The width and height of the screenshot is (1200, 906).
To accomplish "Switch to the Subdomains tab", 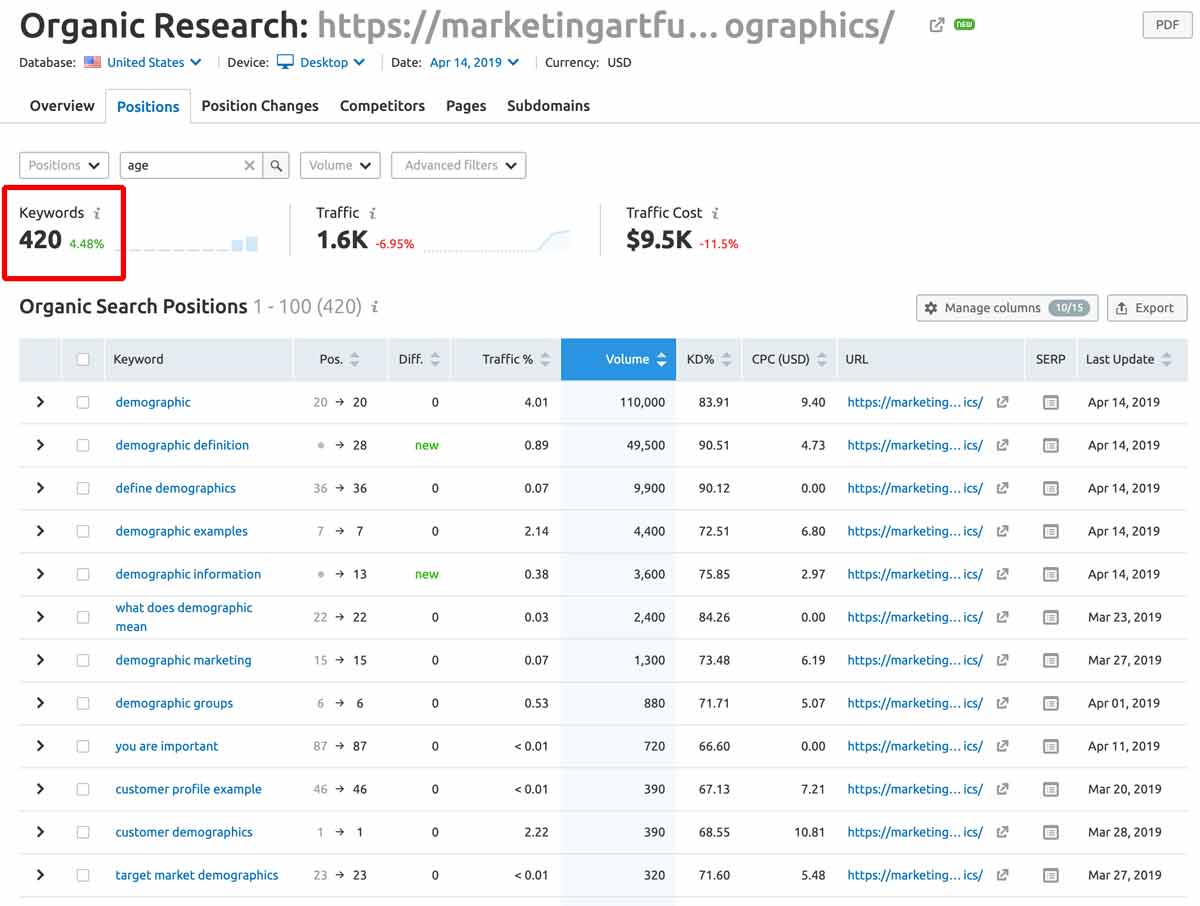I will (548, 106).
